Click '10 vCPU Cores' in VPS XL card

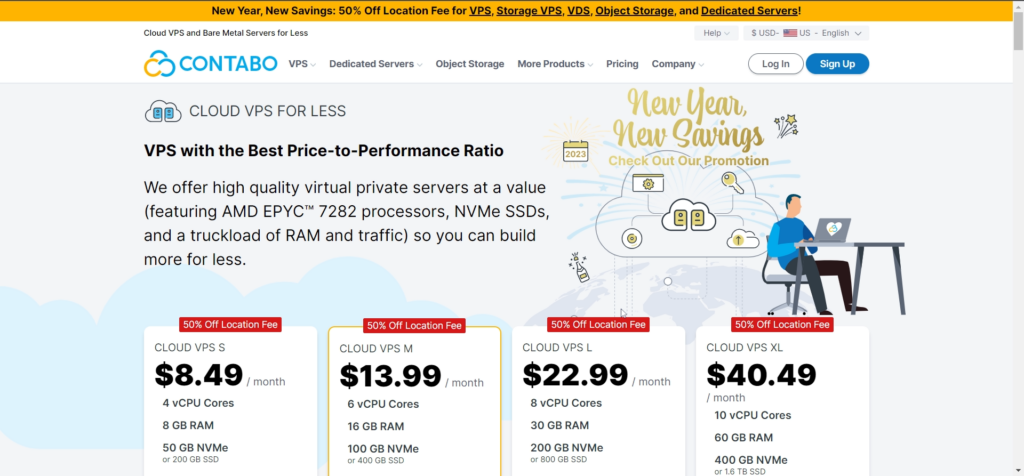tap(752, 415)
